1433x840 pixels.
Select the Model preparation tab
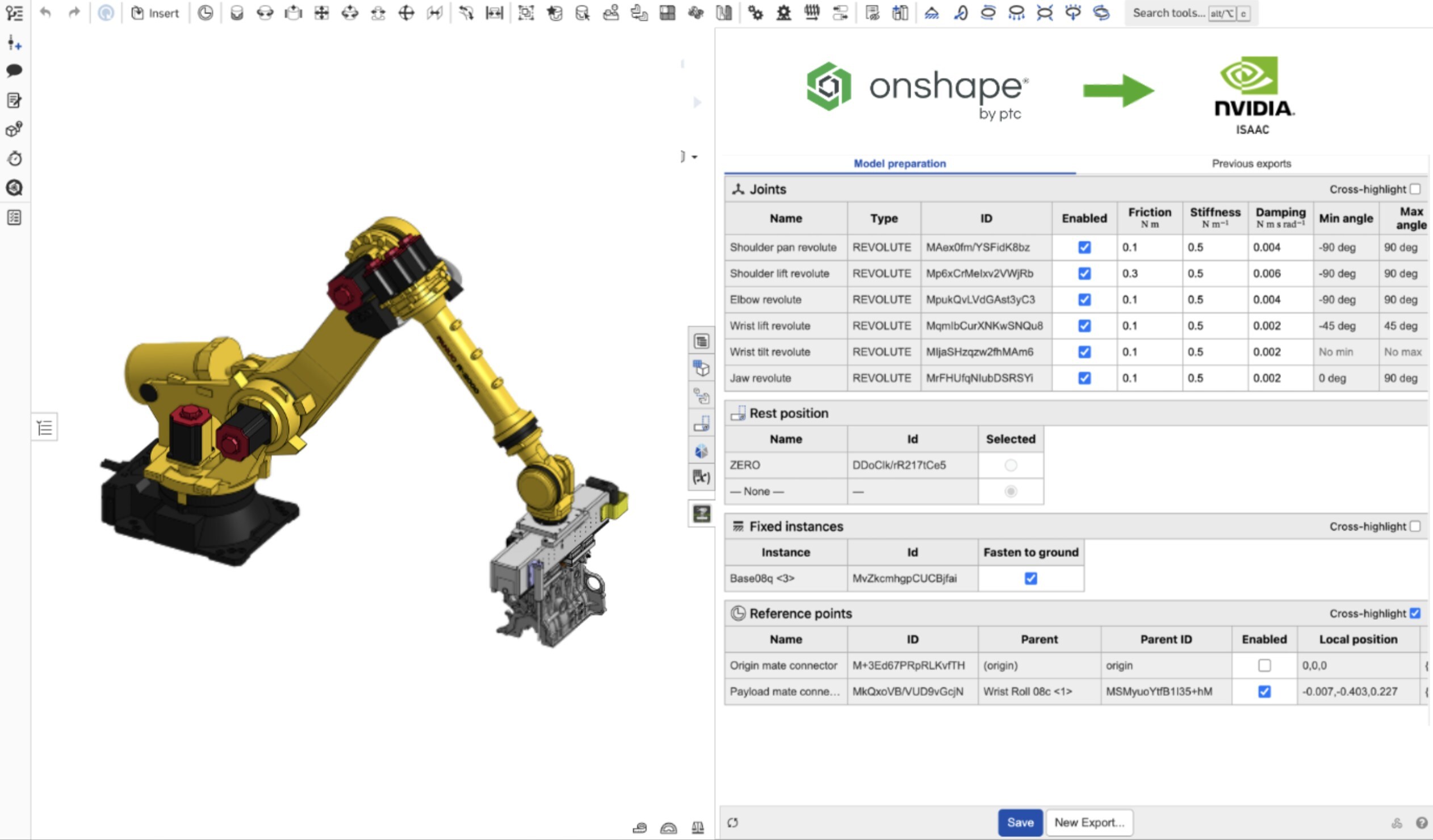[899, 163]
